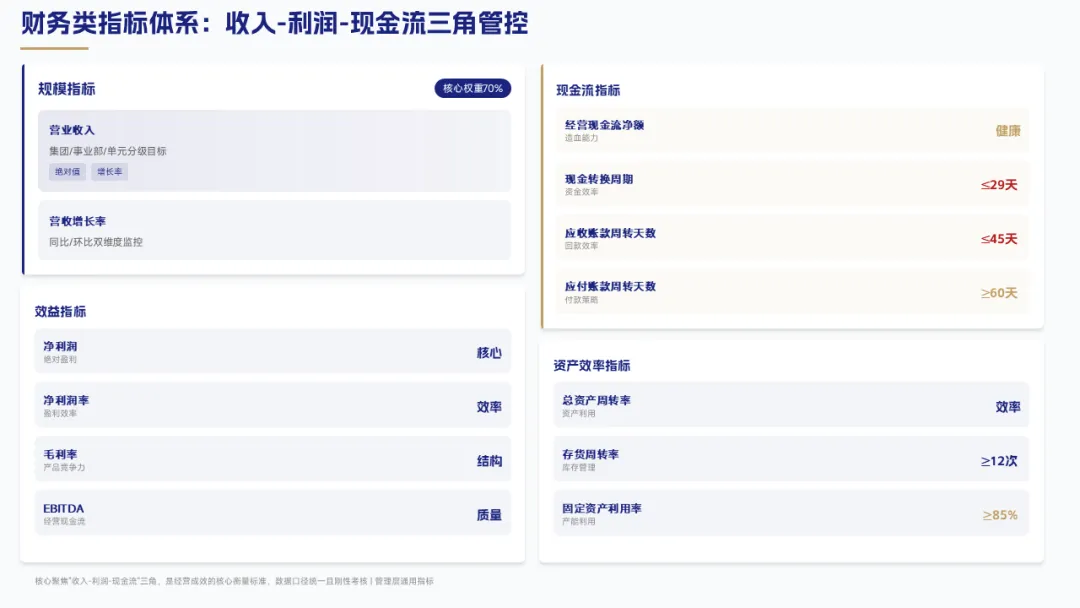Click the ≤45天 target value
Screen dimensions: 1080x608
pyautogui.click(x=999, y=239)
